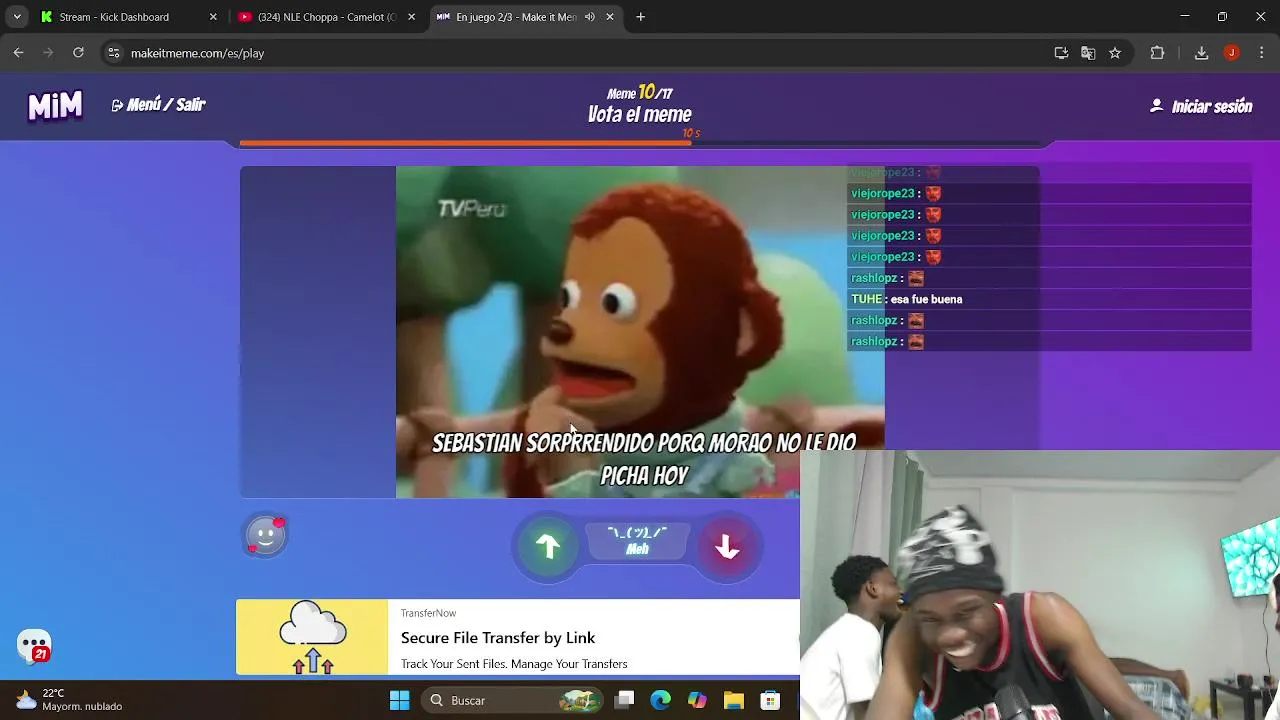Open browser downloads
The height and width of the screenshot is (720, 1280).
[1202, 53]
